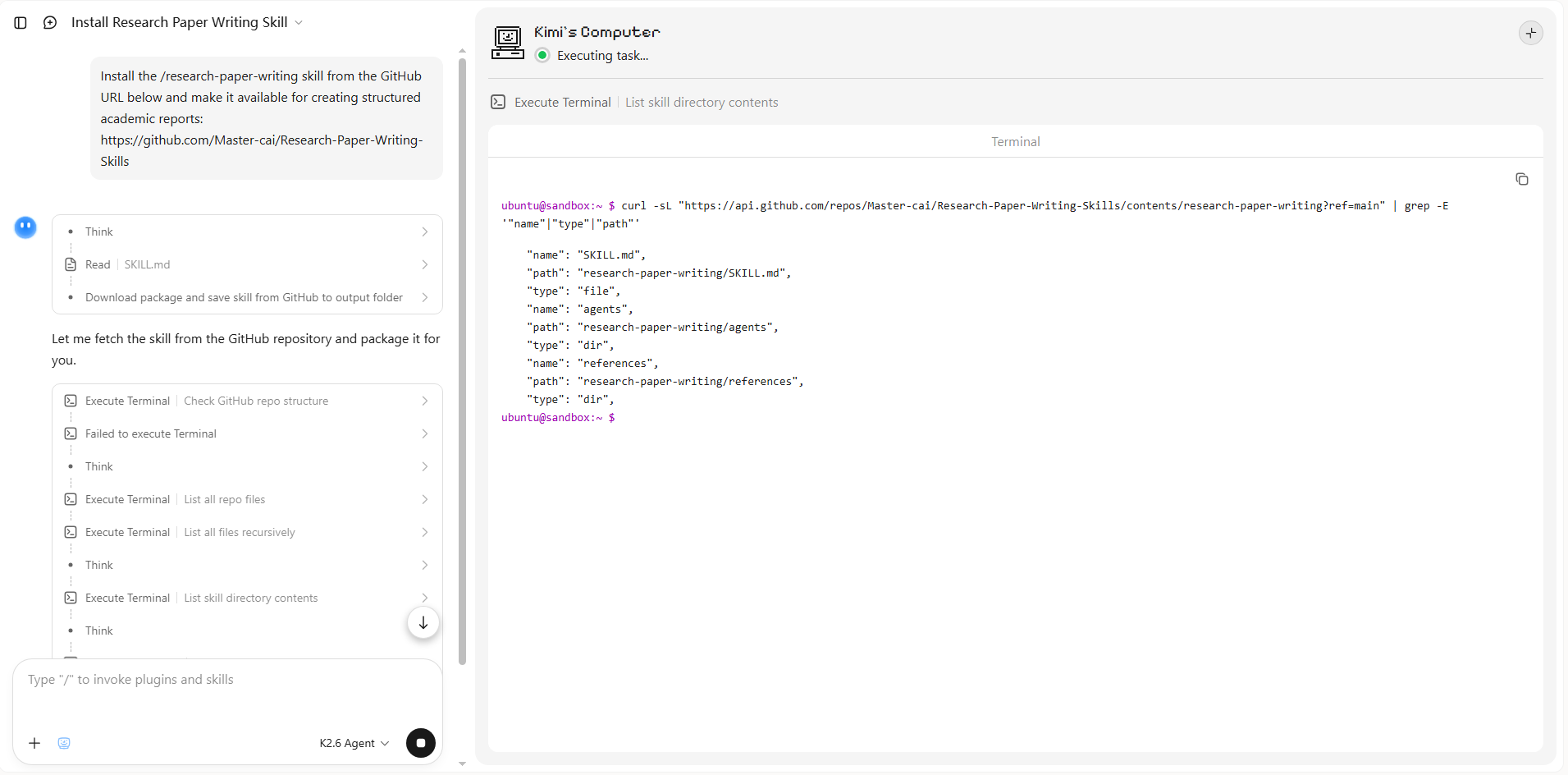
Task: Open the List all files recursively step
Action: 247,532
